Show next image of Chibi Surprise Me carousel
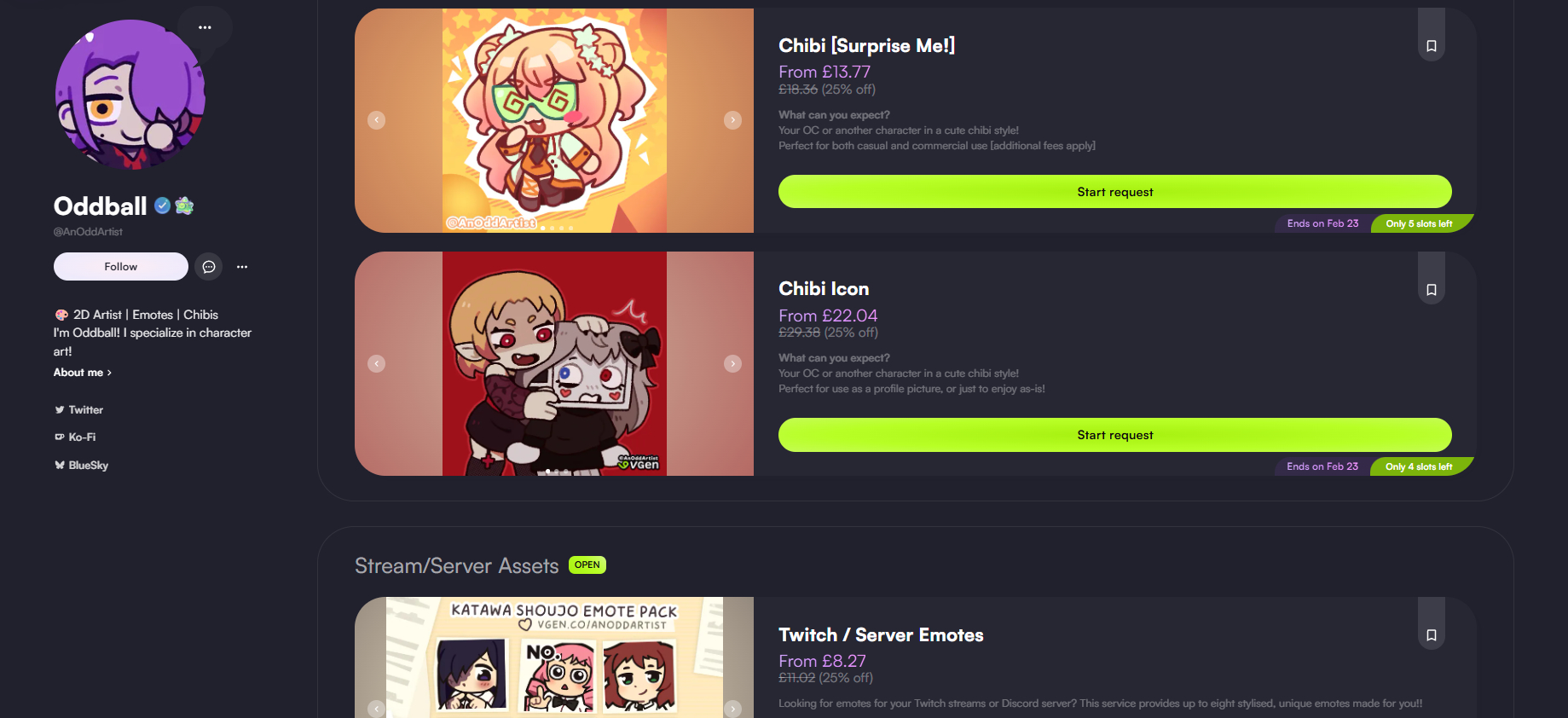Screen dimensions: 1568x718 pyautogui.click(x=732, y=120)
